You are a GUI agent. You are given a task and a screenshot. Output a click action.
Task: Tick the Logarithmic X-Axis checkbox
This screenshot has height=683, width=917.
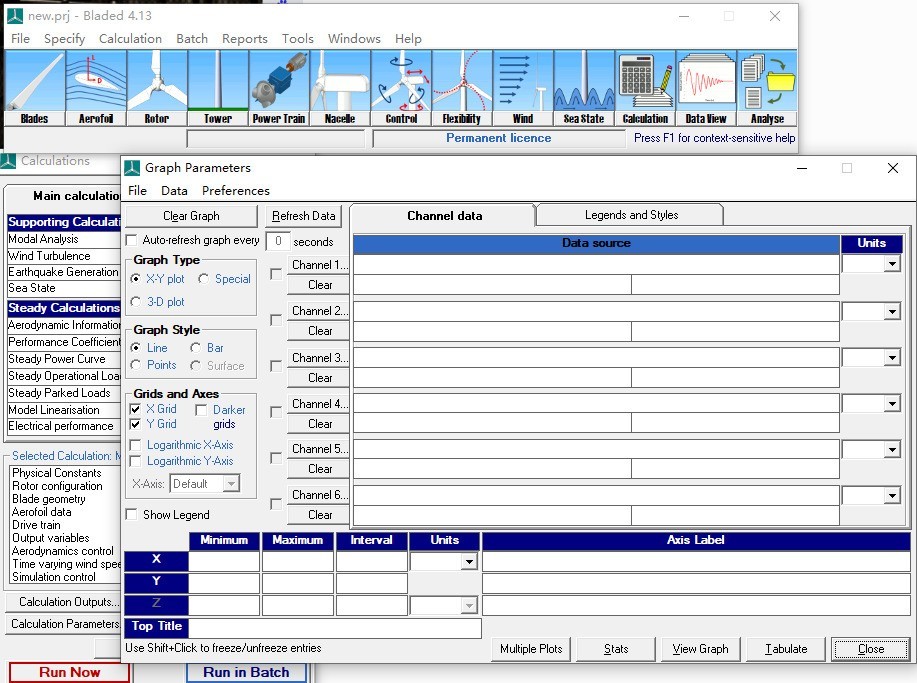tap(135, 445)
